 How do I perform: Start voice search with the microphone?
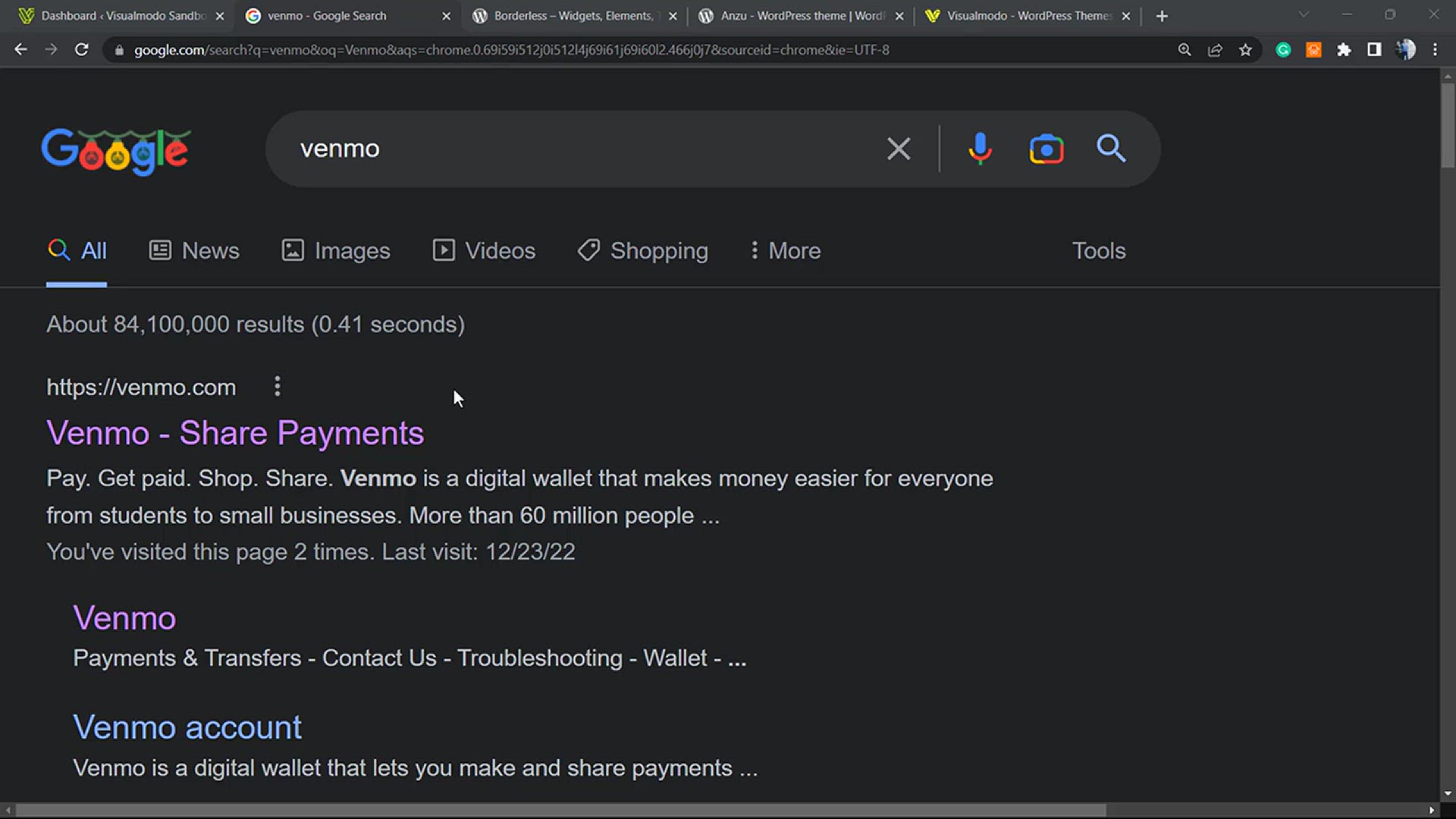(980, 149)
